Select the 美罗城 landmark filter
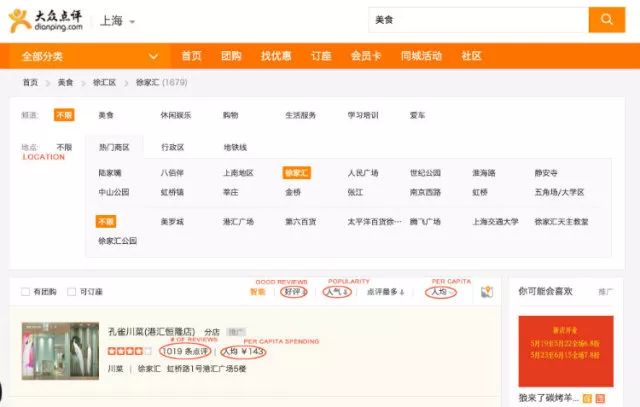This screenshot has height=407, width=640. click(x=172, y=222)
